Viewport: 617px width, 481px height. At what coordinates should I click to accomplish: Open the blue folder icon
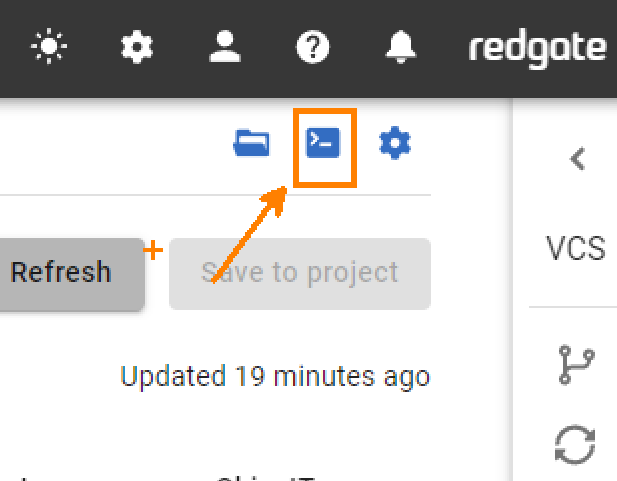(251, 144)
